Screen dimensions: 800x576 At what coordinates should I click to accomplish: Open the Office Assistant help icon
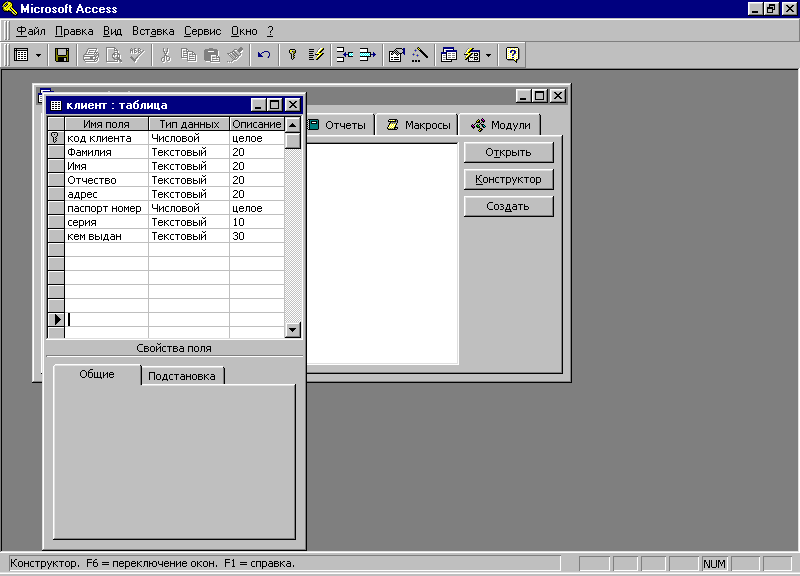coord(512,55)
